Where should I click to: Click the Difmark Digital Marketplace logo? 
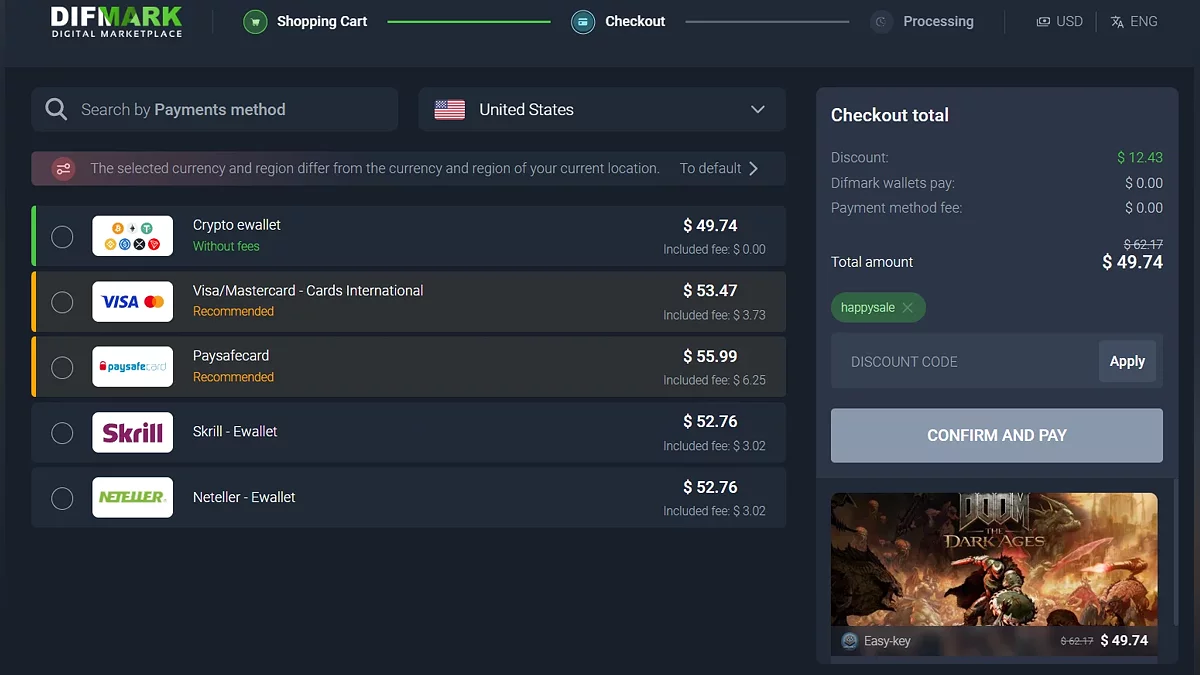pos(116,22)
